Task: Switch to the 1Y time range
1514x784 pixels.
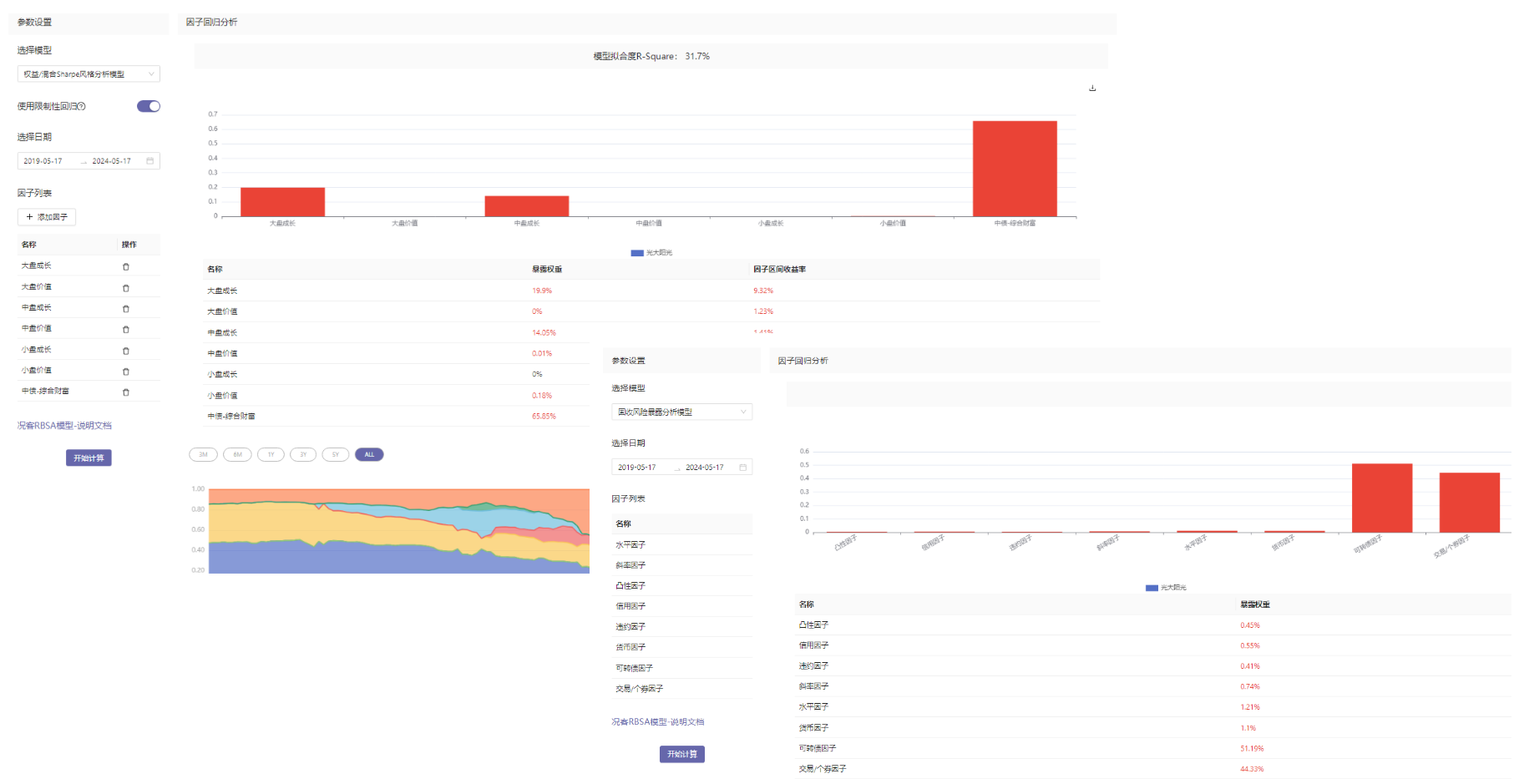Action: coord(271,455)
